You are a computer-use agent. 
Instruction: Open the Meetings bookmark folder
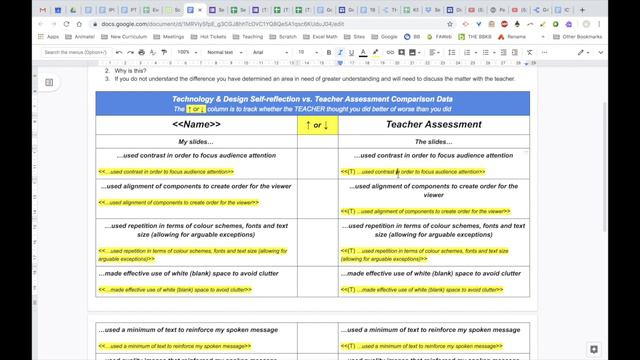(169, 37)
